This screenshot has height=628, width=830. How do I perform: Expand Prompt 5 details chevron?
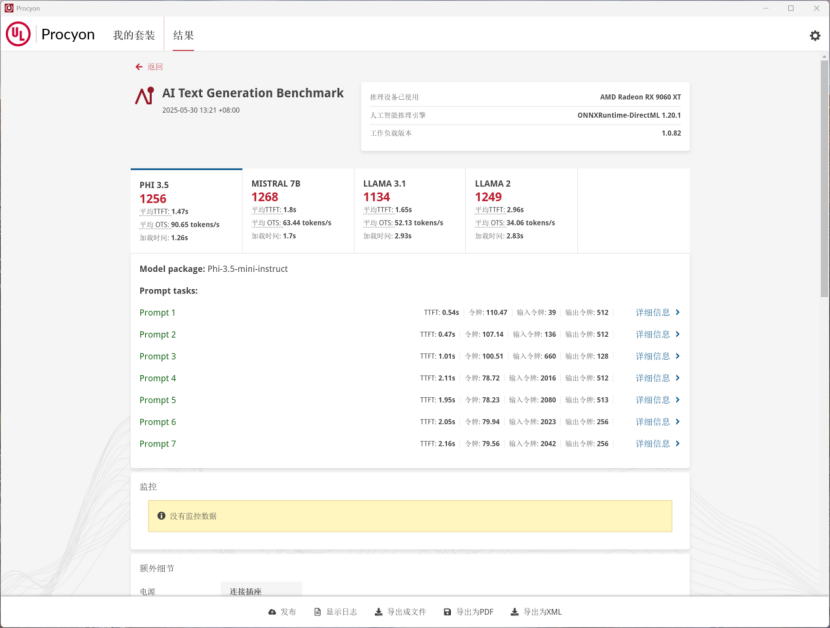[678, 400]
